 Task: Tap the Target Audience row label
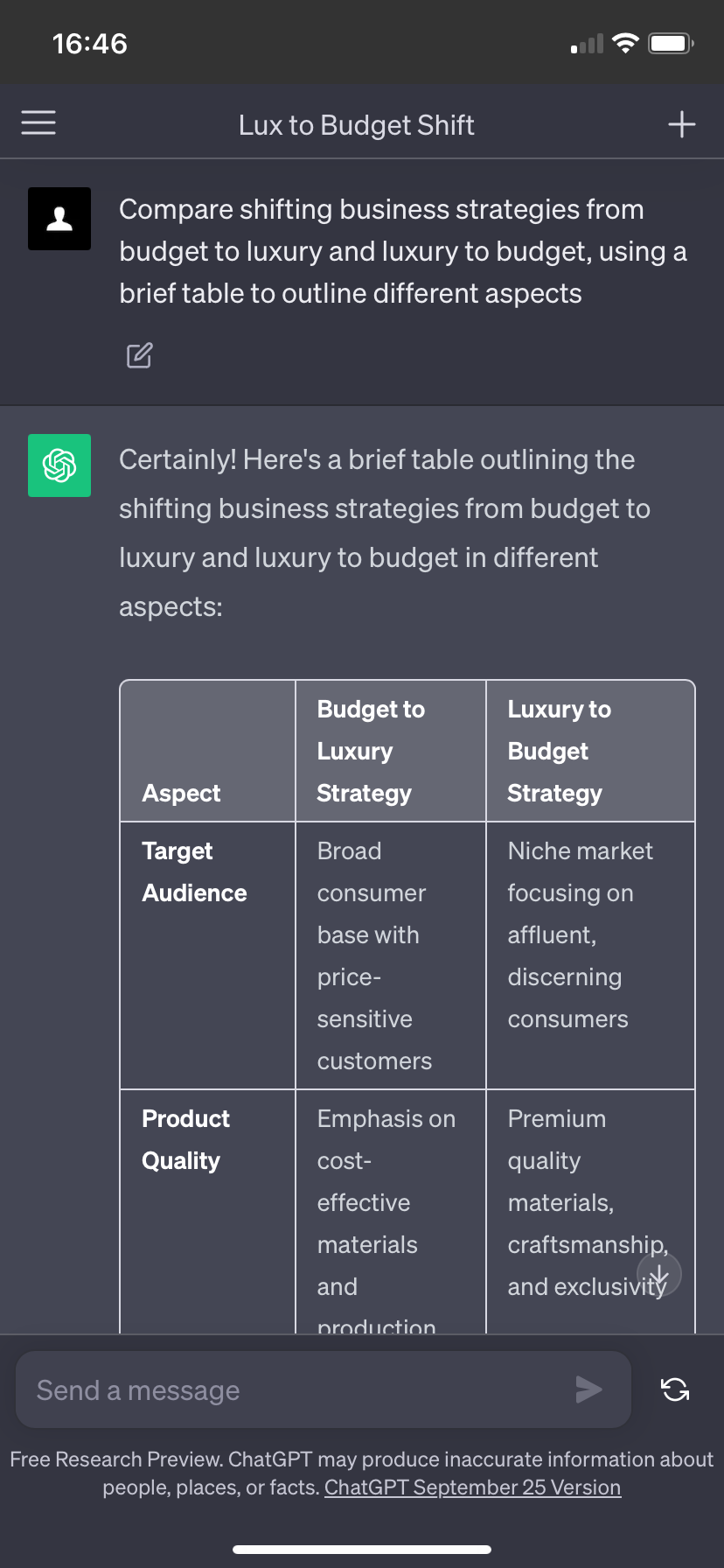(194, 871)
